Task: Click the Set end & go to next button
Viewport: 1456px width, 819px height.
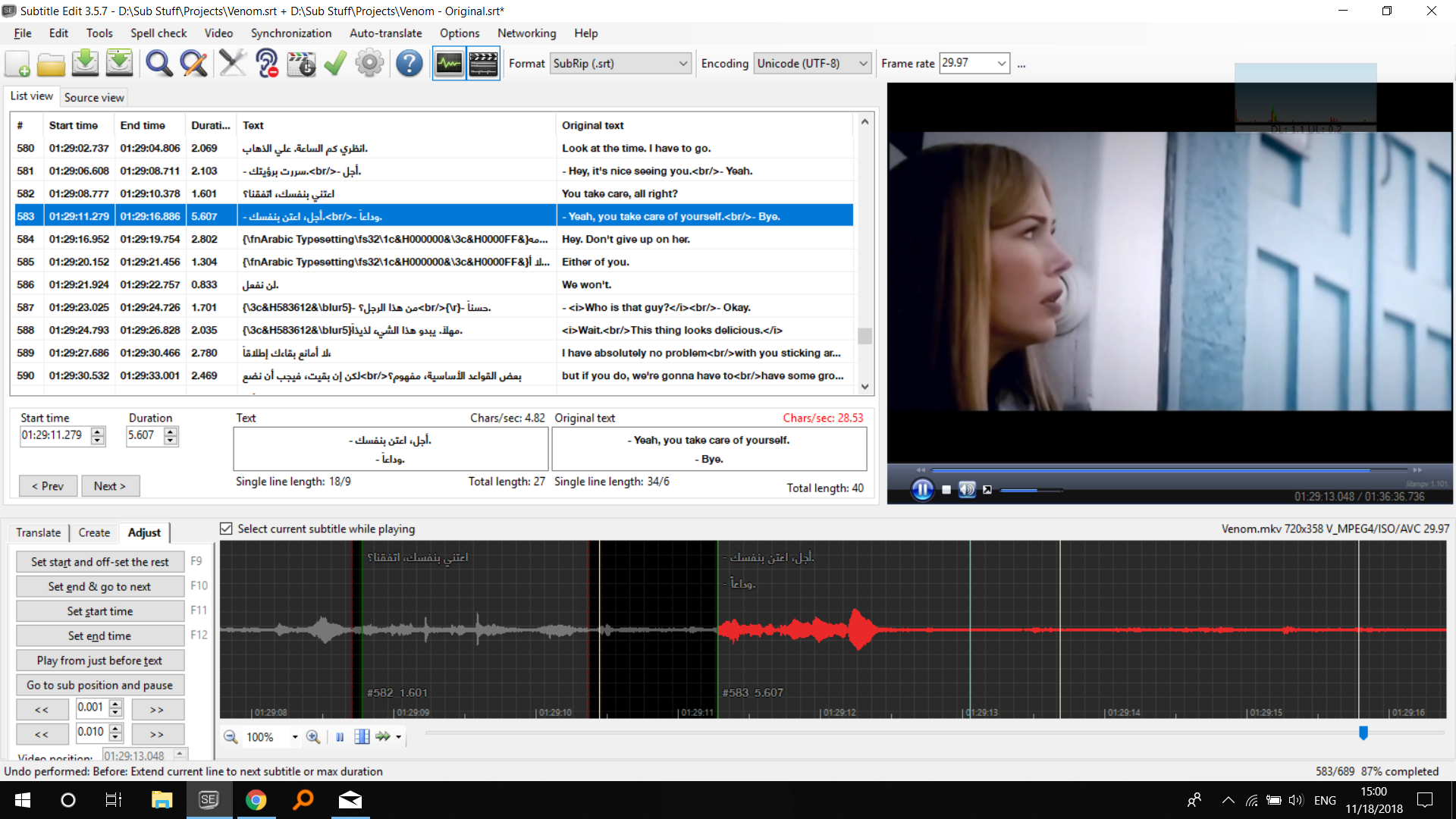Action: tap(99, 586)
